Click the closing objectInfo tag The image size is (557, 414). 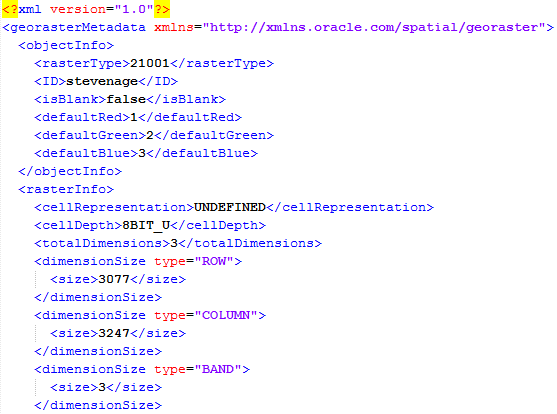pyautogui.click(x=70, y=171)
